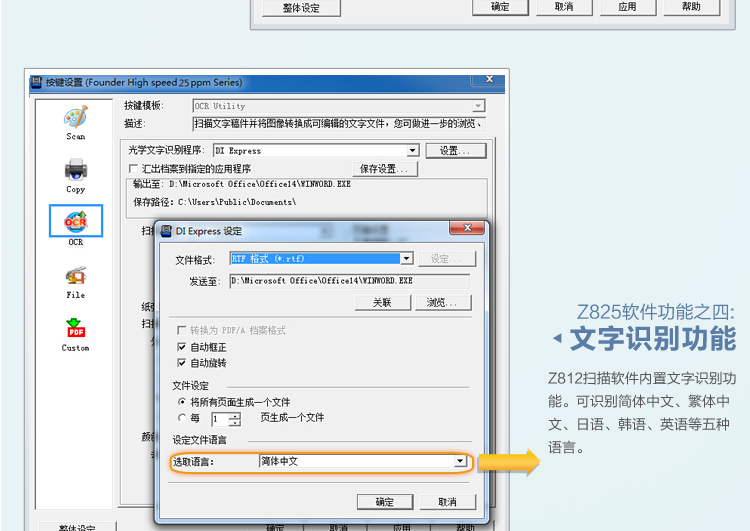Click 确定 in DI Express dialog
The height and width of the screenshot is (531, 750).
(385, 502)
